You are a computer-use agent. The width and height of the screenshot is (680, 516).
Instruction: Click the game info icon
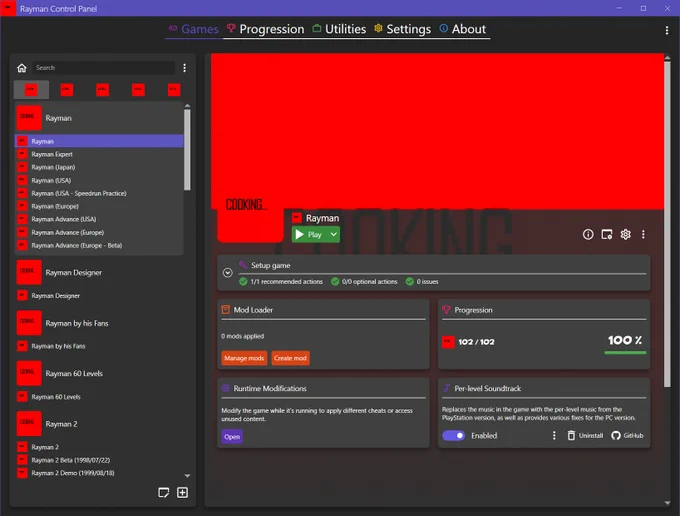click(x=588, y=235)
